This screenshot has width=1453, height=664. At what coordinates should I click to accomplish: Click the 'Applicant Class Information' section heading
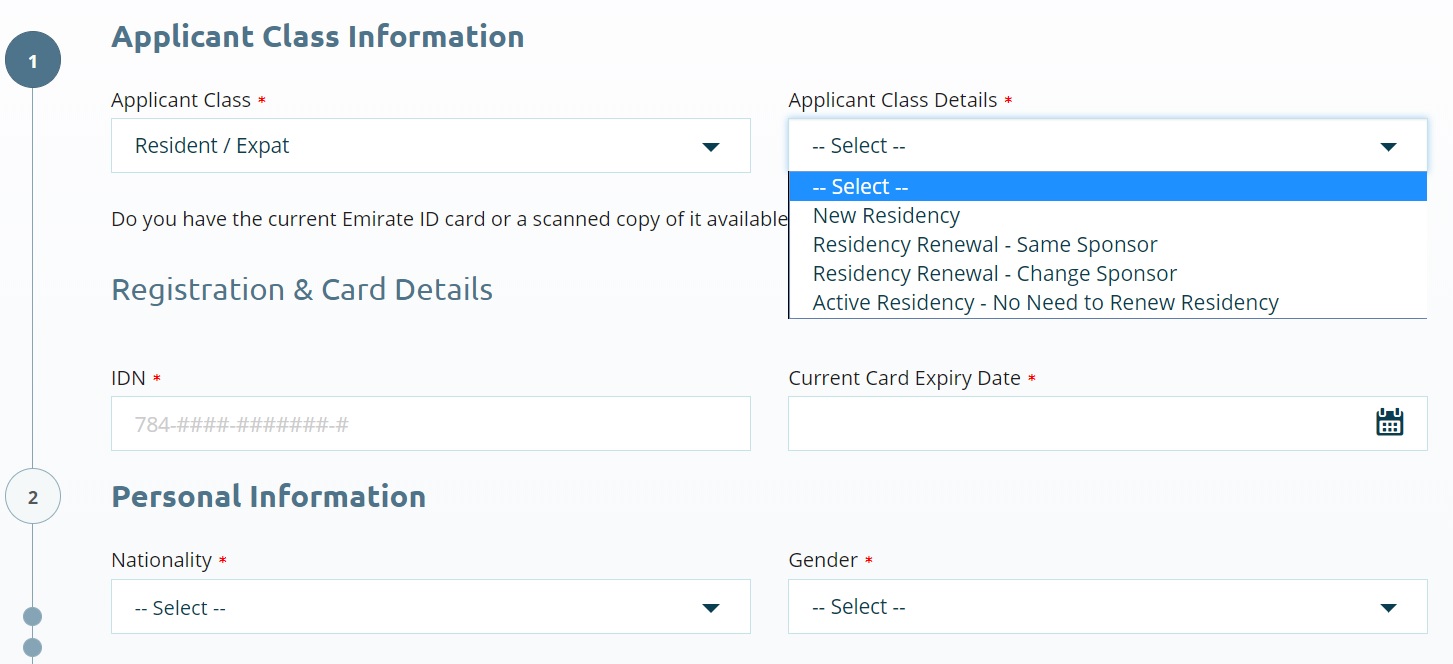319,36
